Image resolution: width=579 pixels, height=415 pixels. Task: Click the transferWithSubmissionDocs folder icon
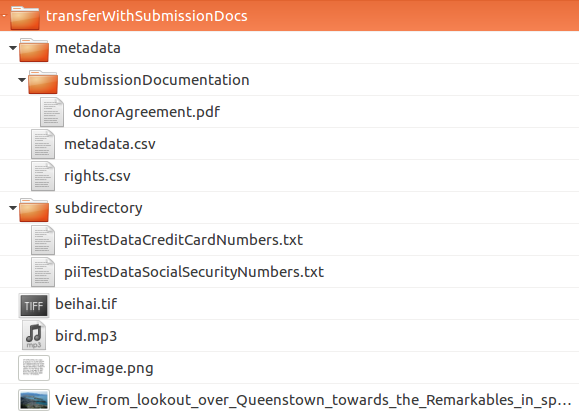pyautogui.click(x=25, y=17)
